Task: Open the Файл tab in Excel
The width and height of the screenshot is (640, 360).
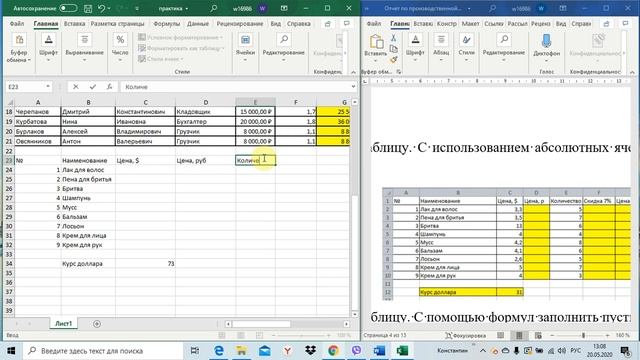Action: (x=17, y=24)
